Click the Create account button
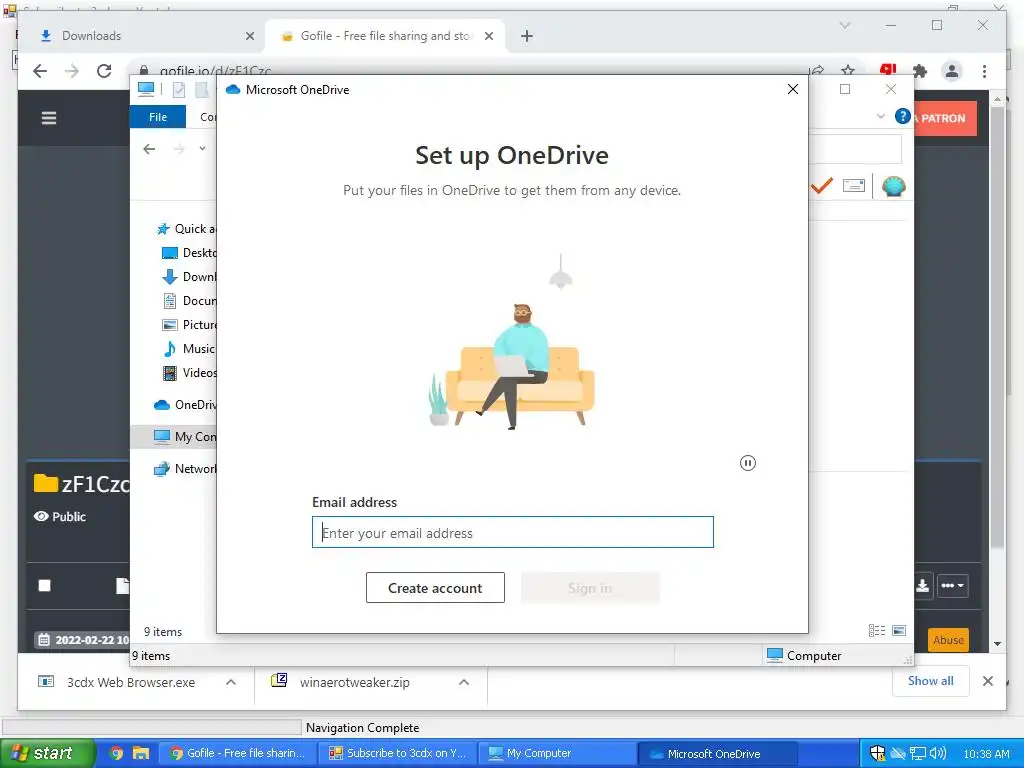Viewport: 1024px width, 768px height. [435, 588]
